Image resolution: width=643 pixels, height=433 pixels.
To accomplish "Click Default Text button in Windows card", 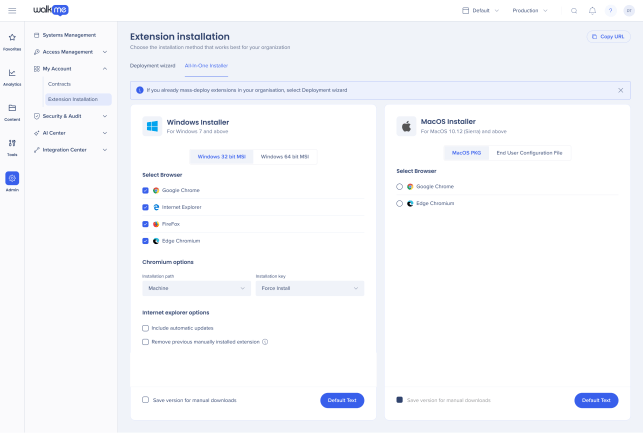I will pyautogui.click(x=342, y=400).
